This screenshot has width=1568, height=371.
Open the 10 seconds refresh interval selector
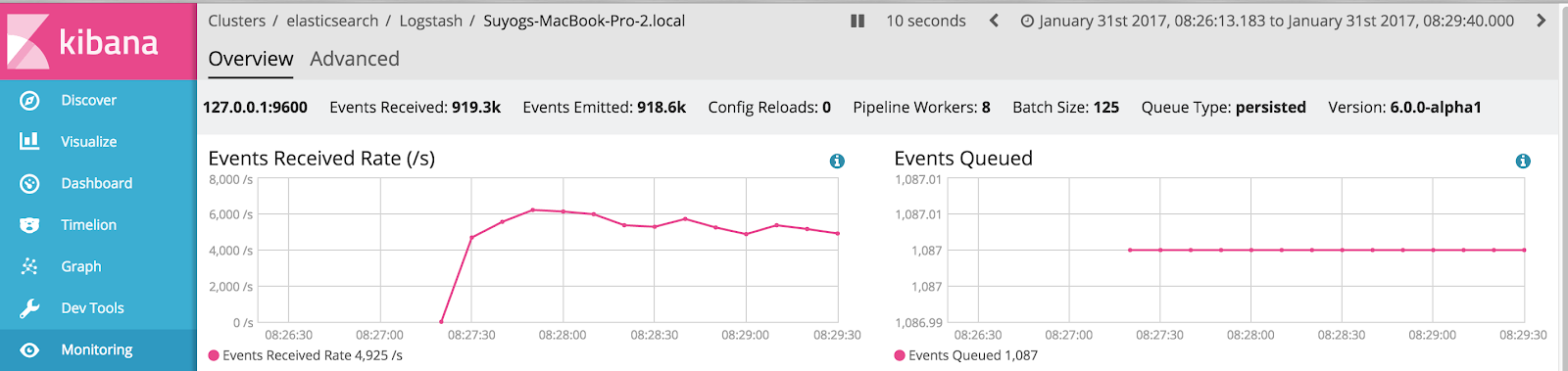926,21
